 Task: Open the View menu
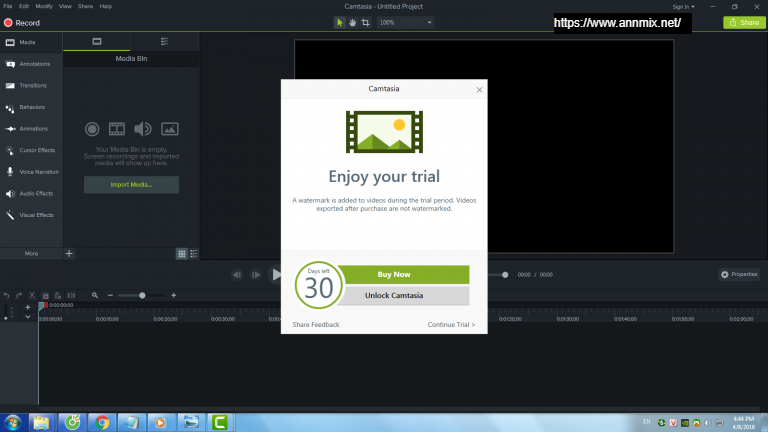[x=65, y=6]
